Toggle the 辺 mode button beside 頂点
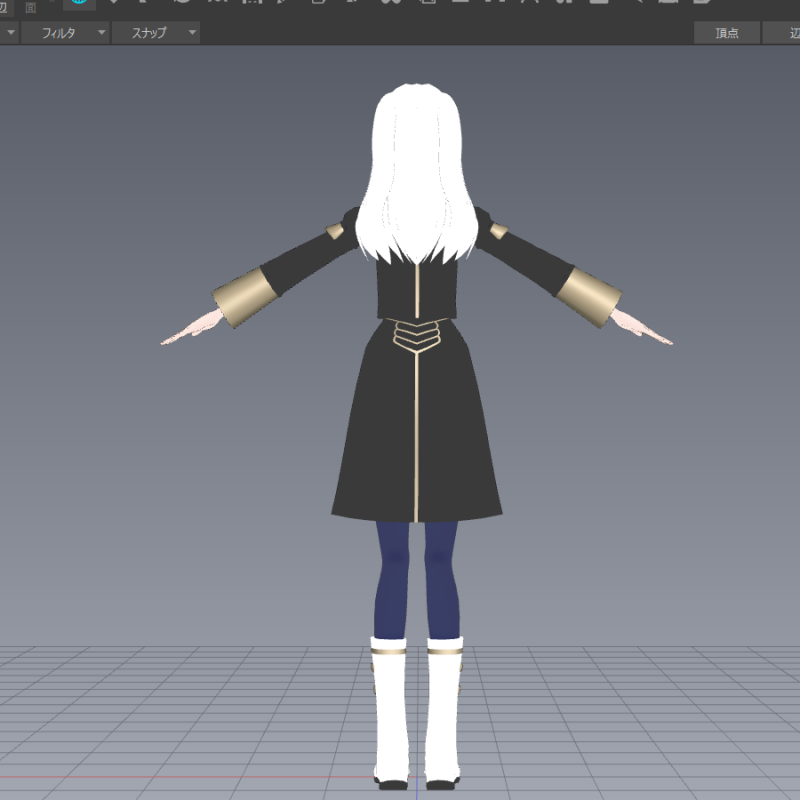This screenshot has height=800, width=800. pos(786,33)
